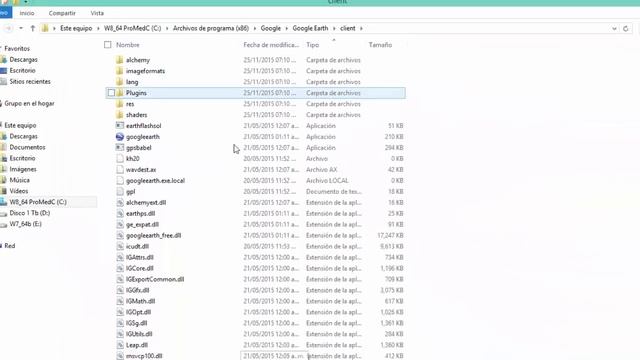Viewport: 640px width, 360px height.
Task: Click the Refresh button in address bar
Action: (626, 29)
